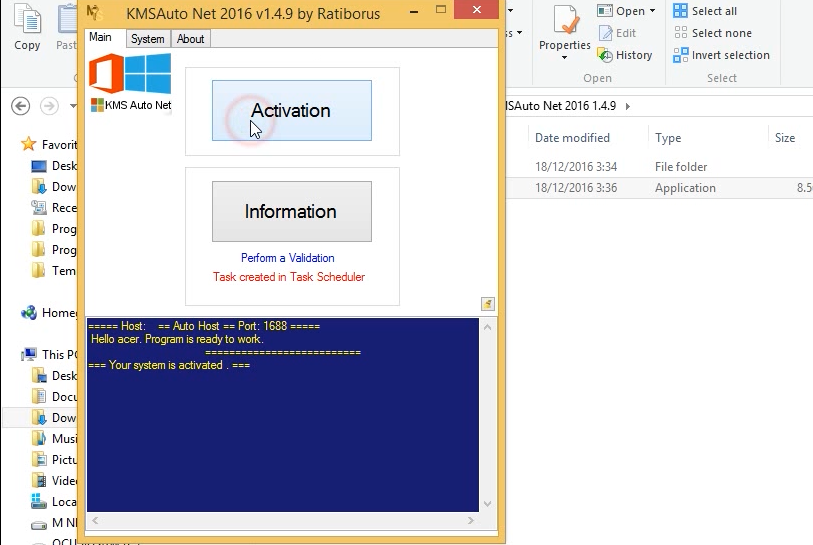Select the Application row dated 18/12/2016 3:36

(x=658, y=188)
